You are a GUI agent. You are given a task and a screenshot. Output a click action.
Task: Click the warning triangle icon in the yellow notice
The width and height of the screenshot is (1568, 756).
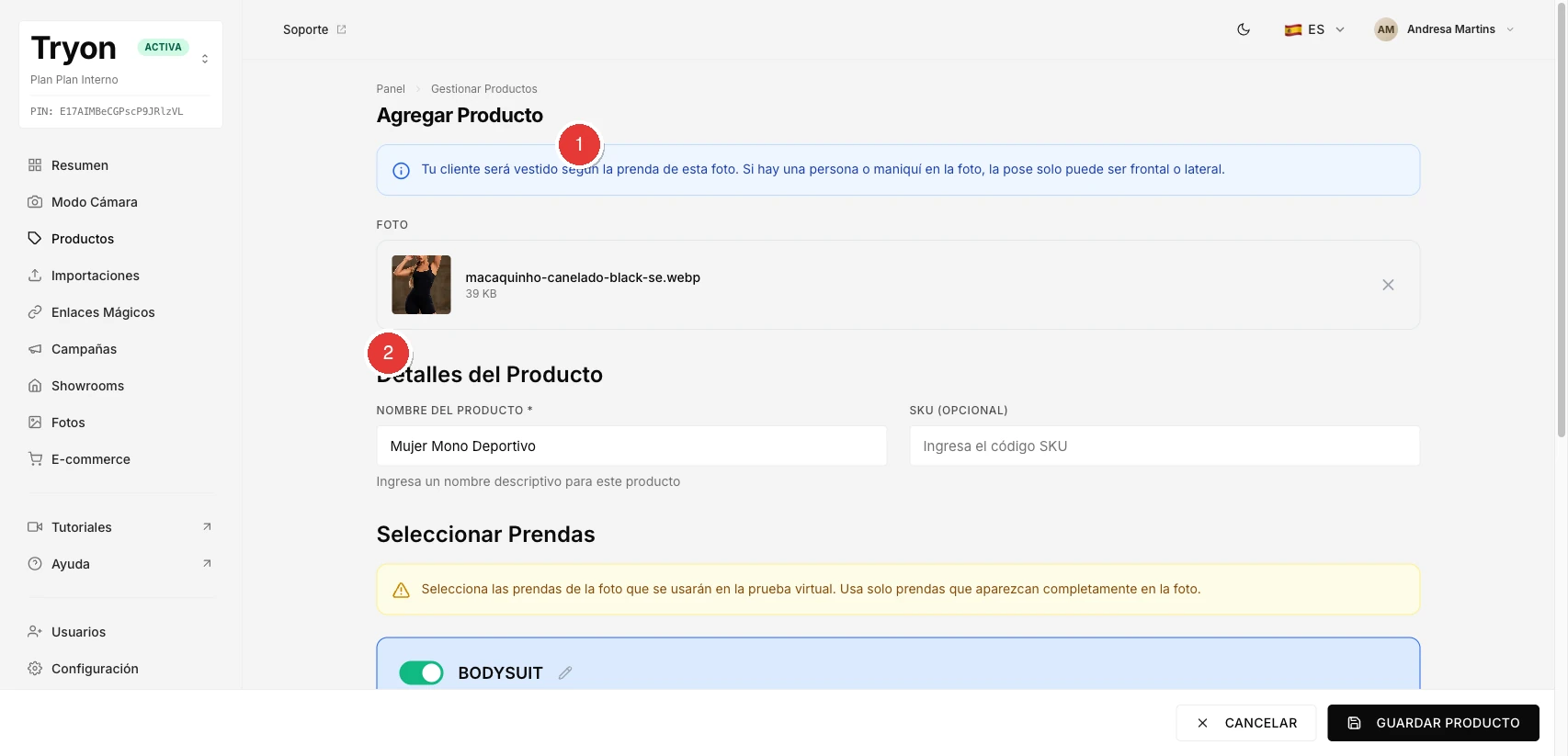pos(401,590)
